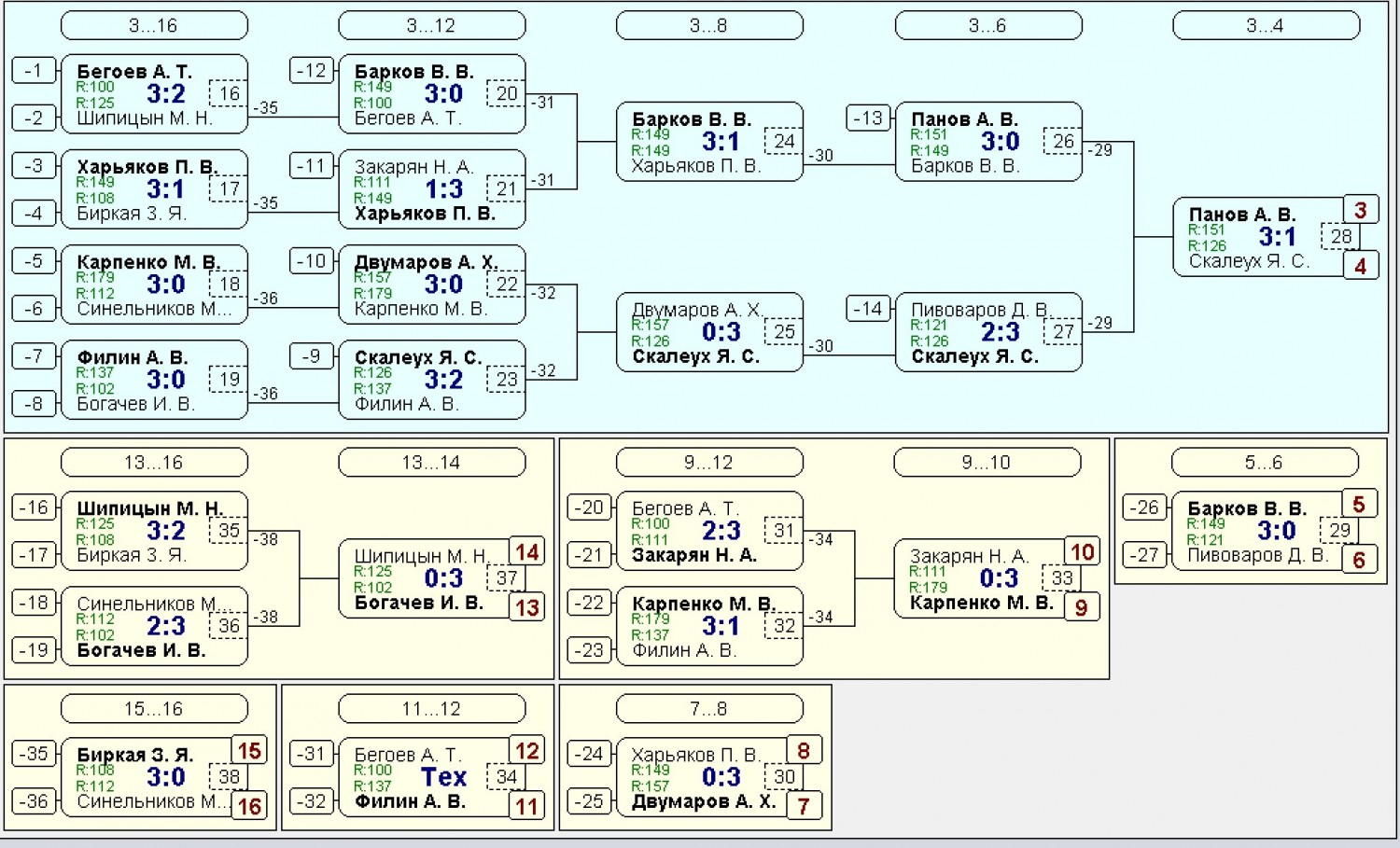Select match 37 Шипицын vs Богачев
Screen dimensions: 1400x848
coord(432,578)
